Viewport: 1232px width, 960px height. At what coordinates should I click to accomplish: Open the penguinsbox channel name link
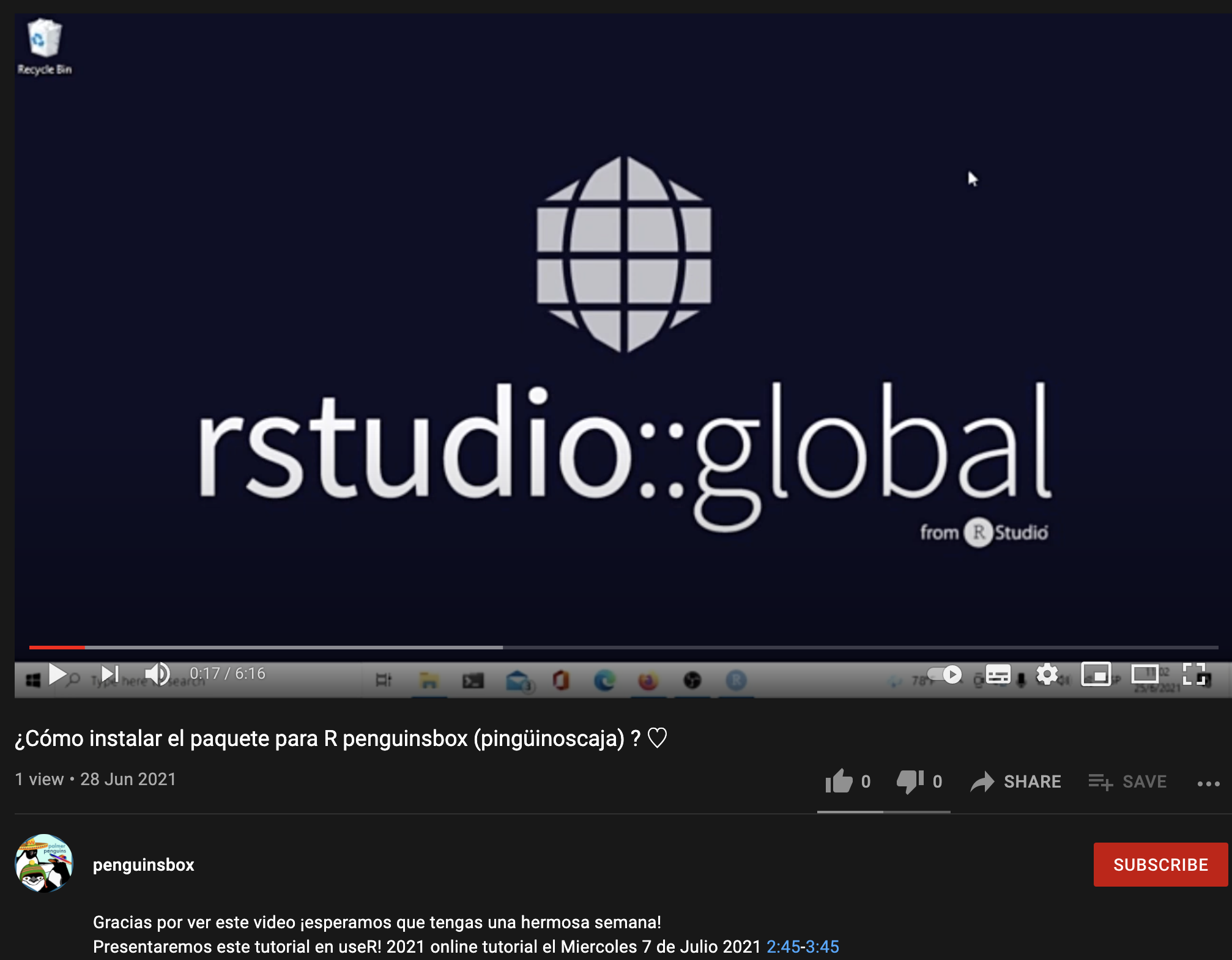point(143,865)
